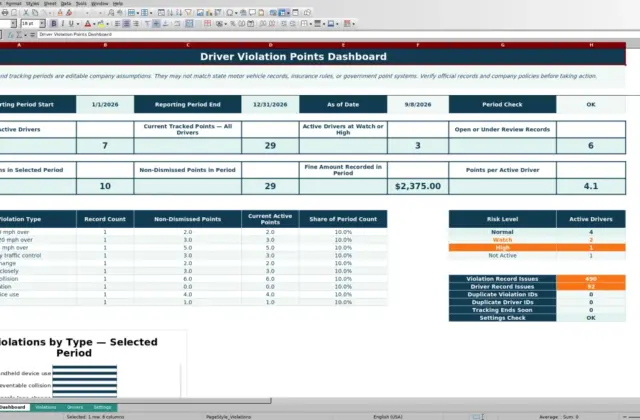Open borders dropdown arrow

(310, 24)
